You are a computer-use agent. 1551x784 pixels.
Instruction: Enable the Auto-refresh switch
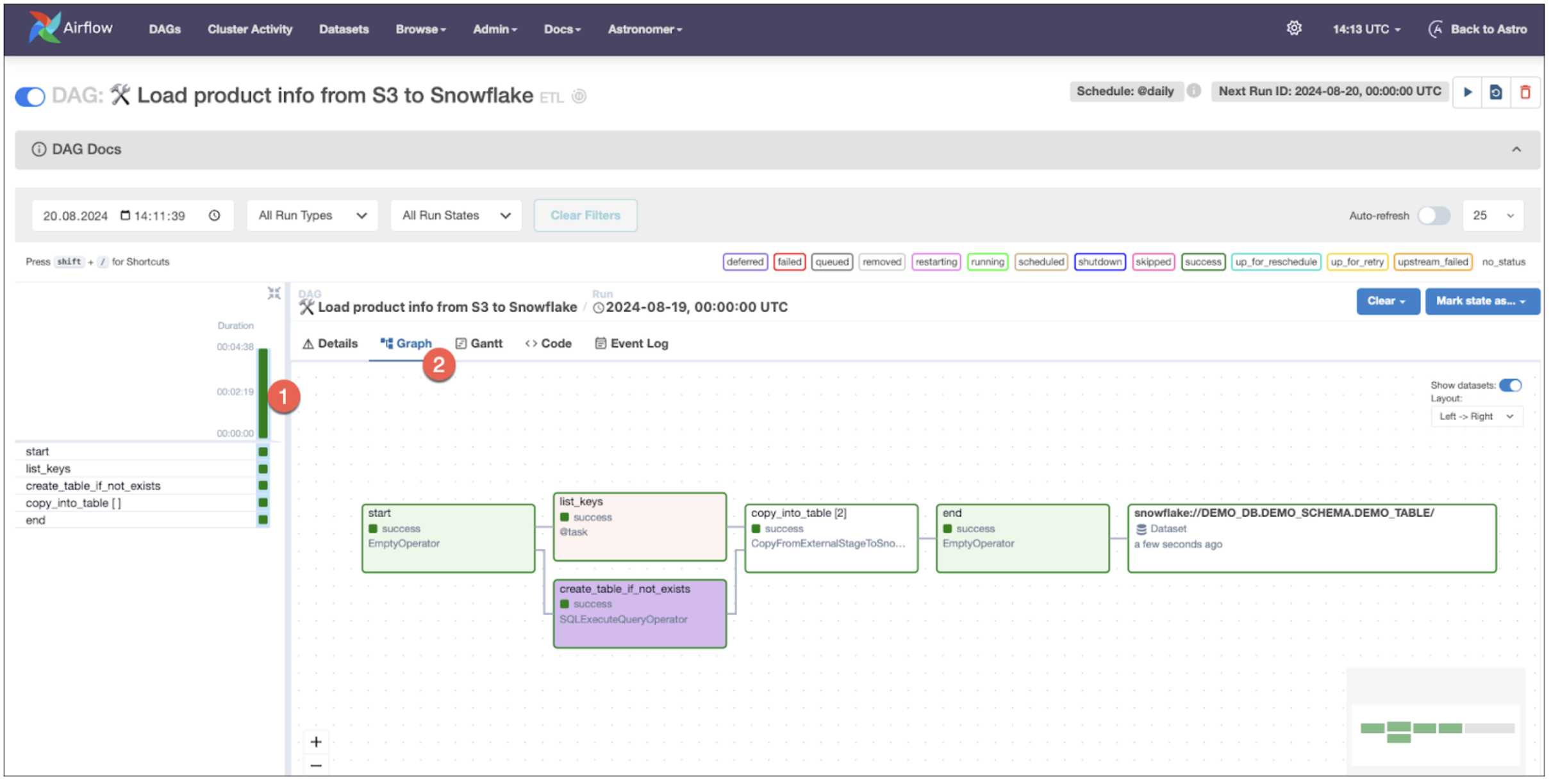(x=1434, y=215)
